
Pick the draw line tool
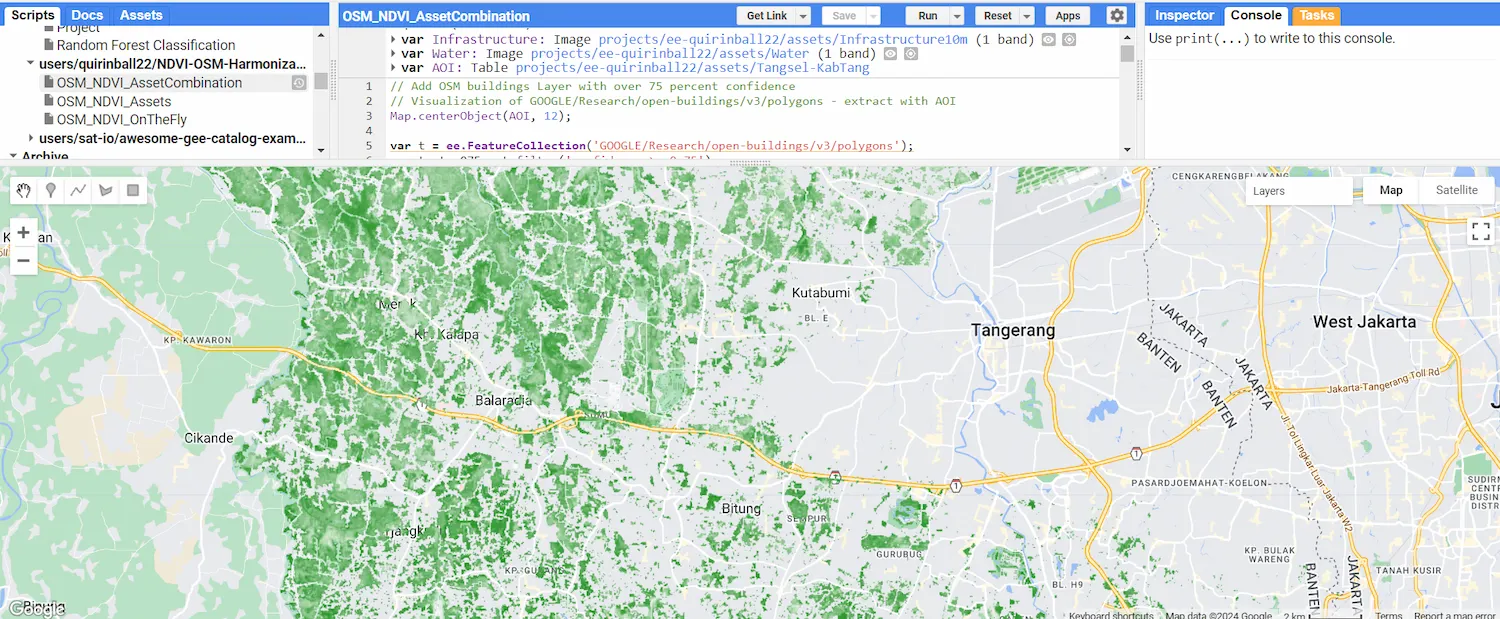(78, 190)
